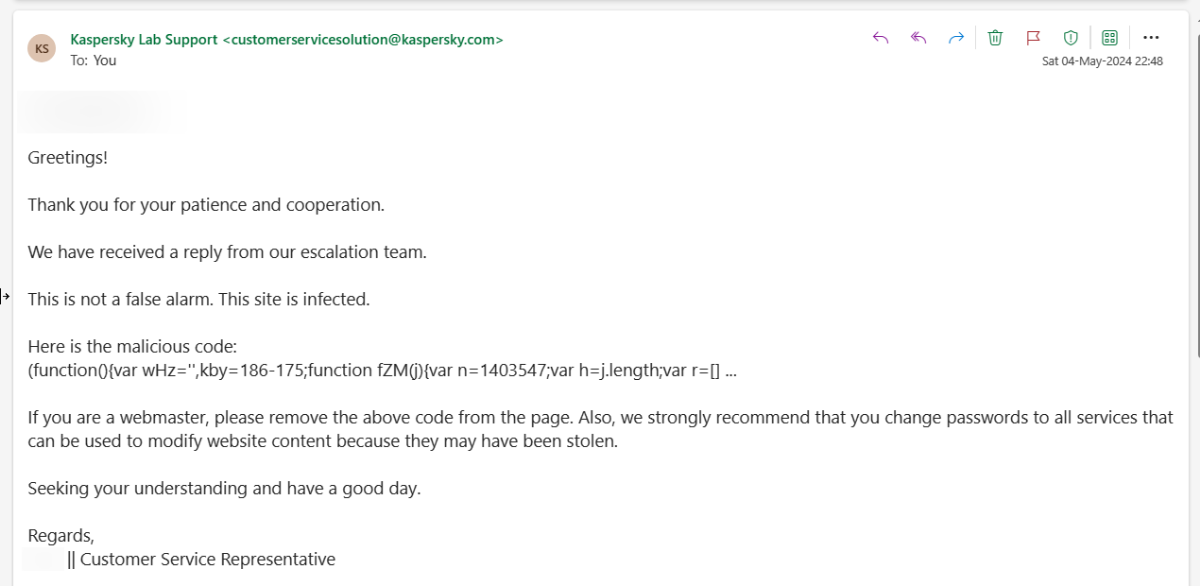Click the "Greetings!" line in the email body

[67, 157]
